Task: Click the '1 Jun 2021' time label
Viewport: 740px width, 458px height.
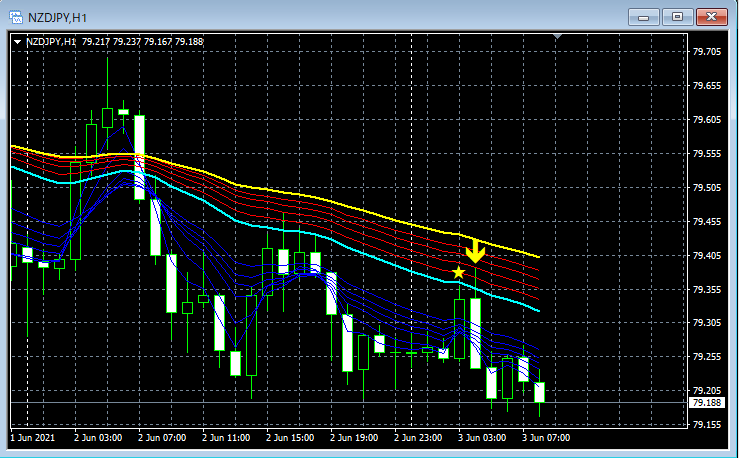Action: (x=32, y=438)
